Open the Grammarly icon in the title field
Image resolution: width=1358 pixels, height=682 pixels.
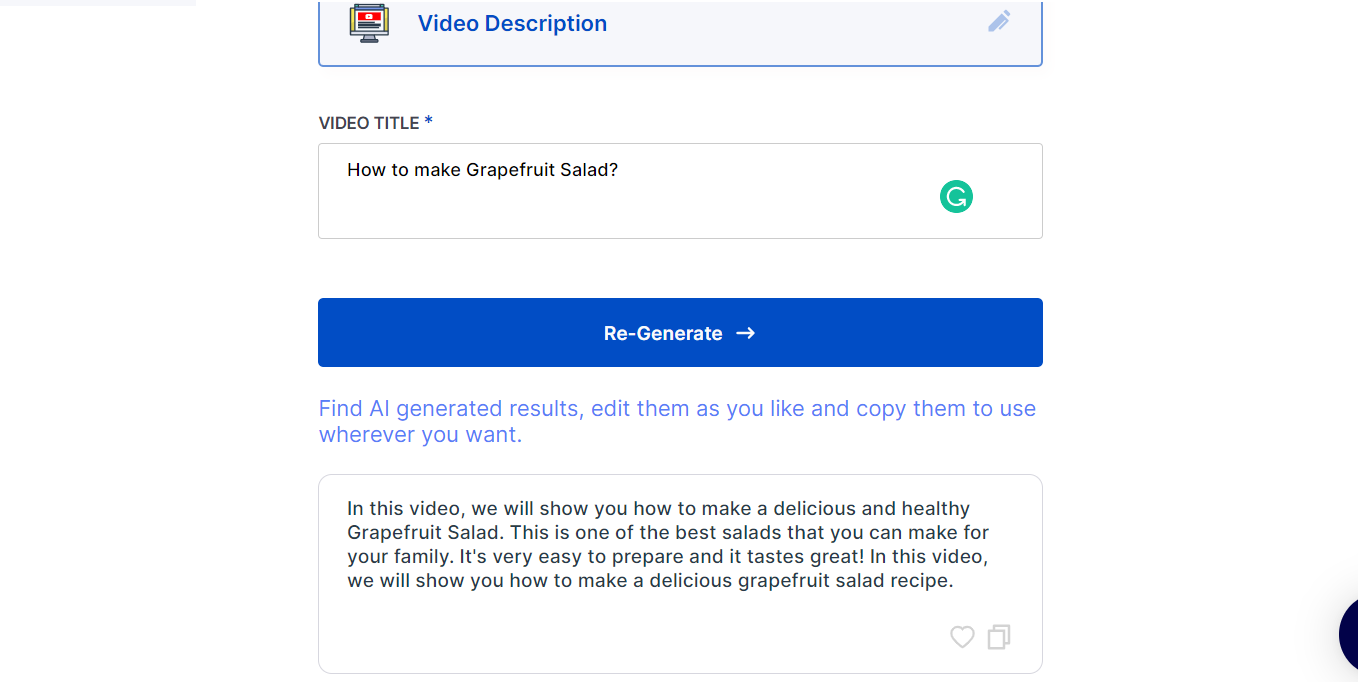[956, 197]
